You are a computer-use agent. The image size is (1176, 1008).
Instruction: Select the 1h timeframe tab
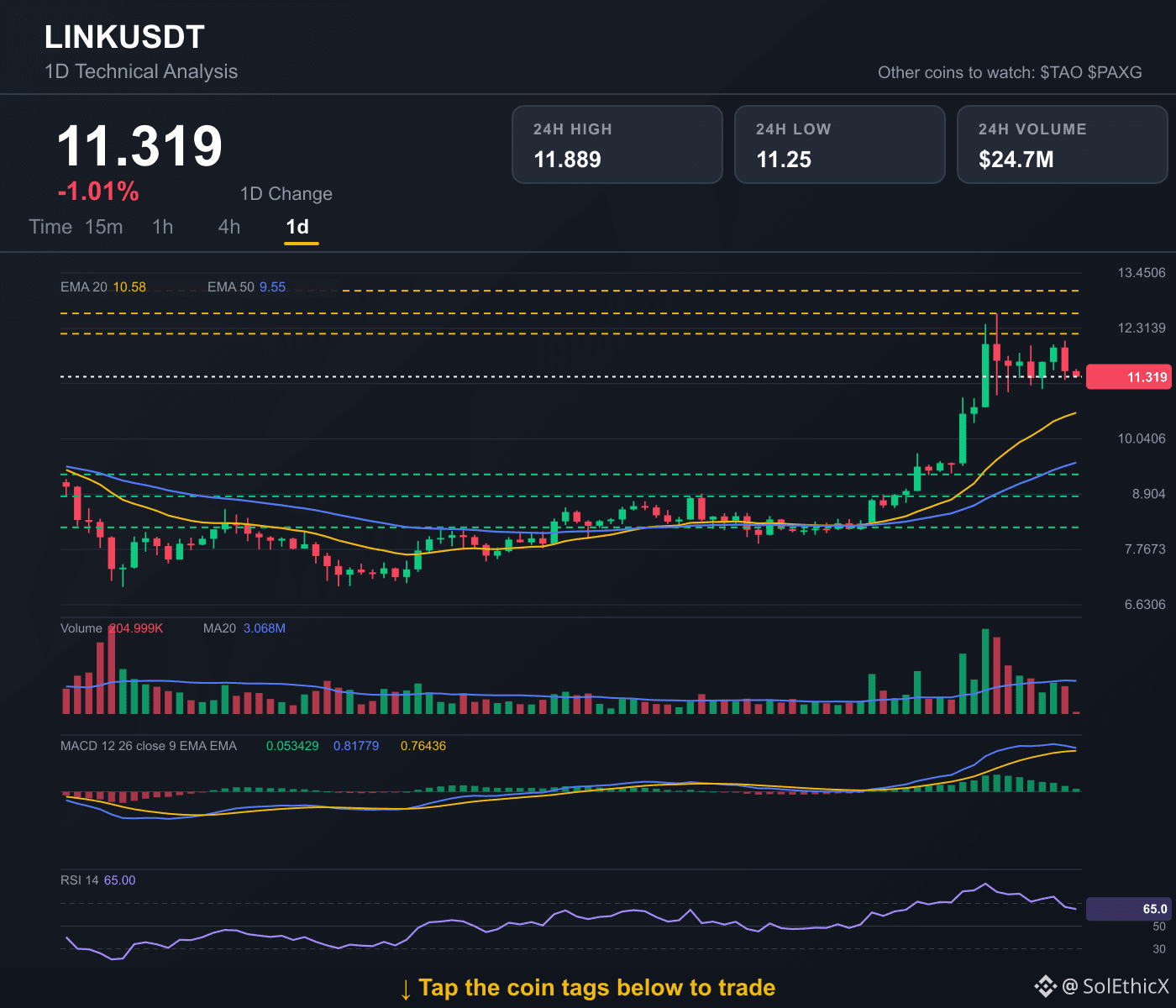pos(163,227)
